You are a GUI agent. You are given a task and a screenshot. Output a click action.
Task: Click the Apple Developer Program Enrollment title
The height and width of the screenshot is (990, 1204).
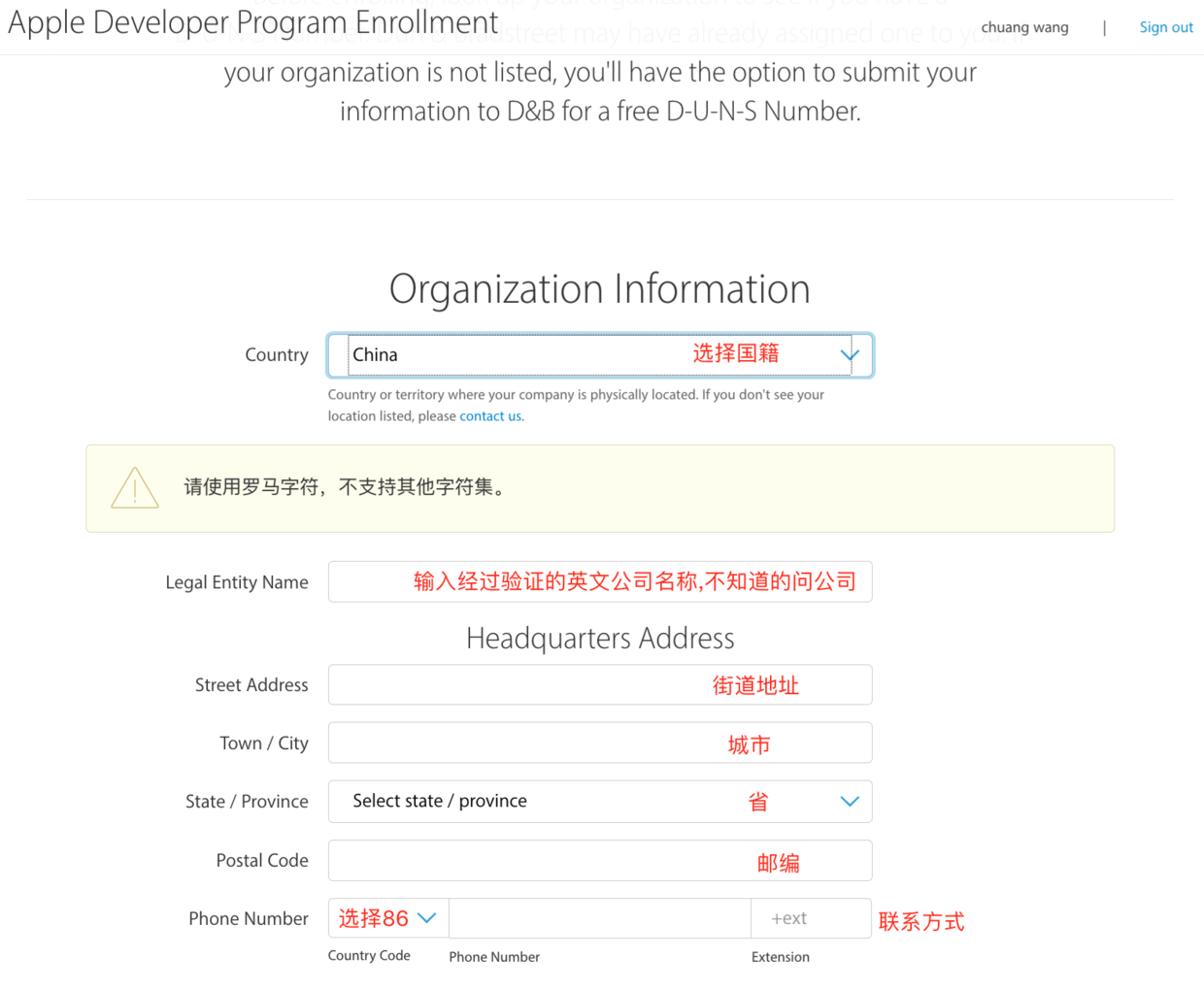253,21
